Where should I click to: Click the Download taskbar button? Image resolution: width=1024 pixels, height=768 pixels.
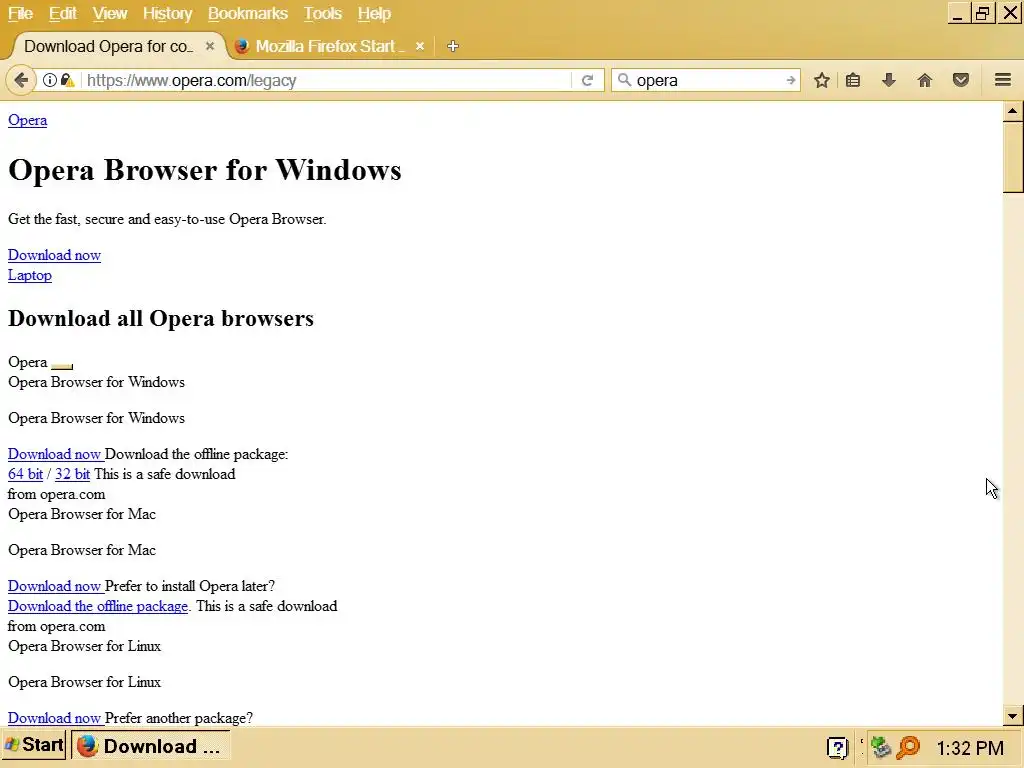coord(150,746)
